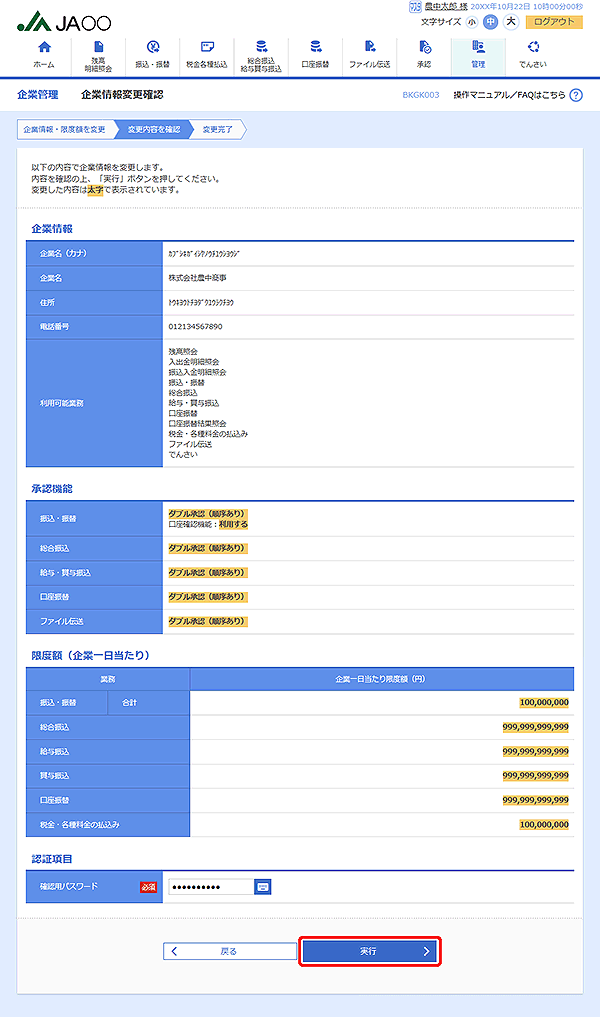
Task: Open approval (承認) menu
Action: point(424,55)
